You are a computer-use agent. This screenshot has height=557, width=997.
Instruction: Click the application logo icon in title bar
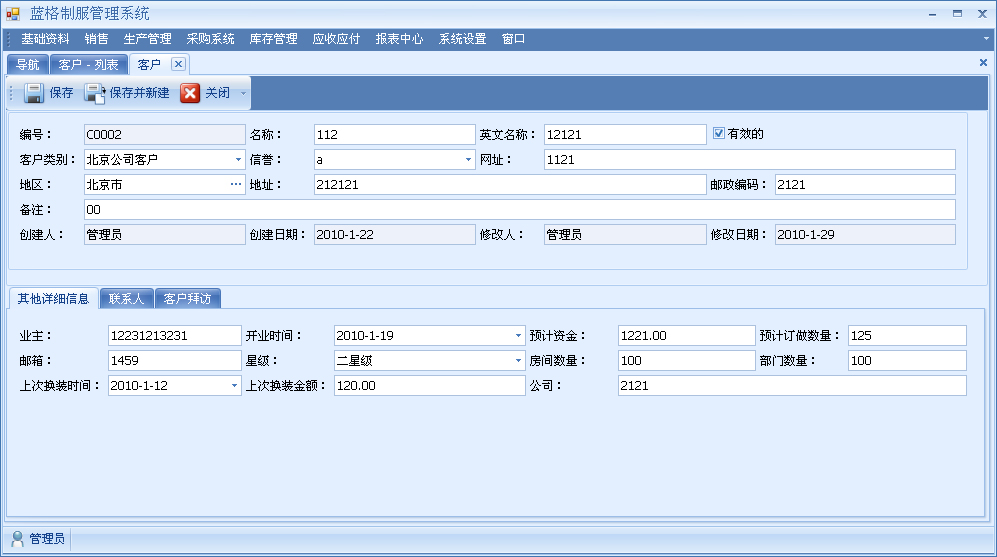pyautogui.click(x=13, y=13)
